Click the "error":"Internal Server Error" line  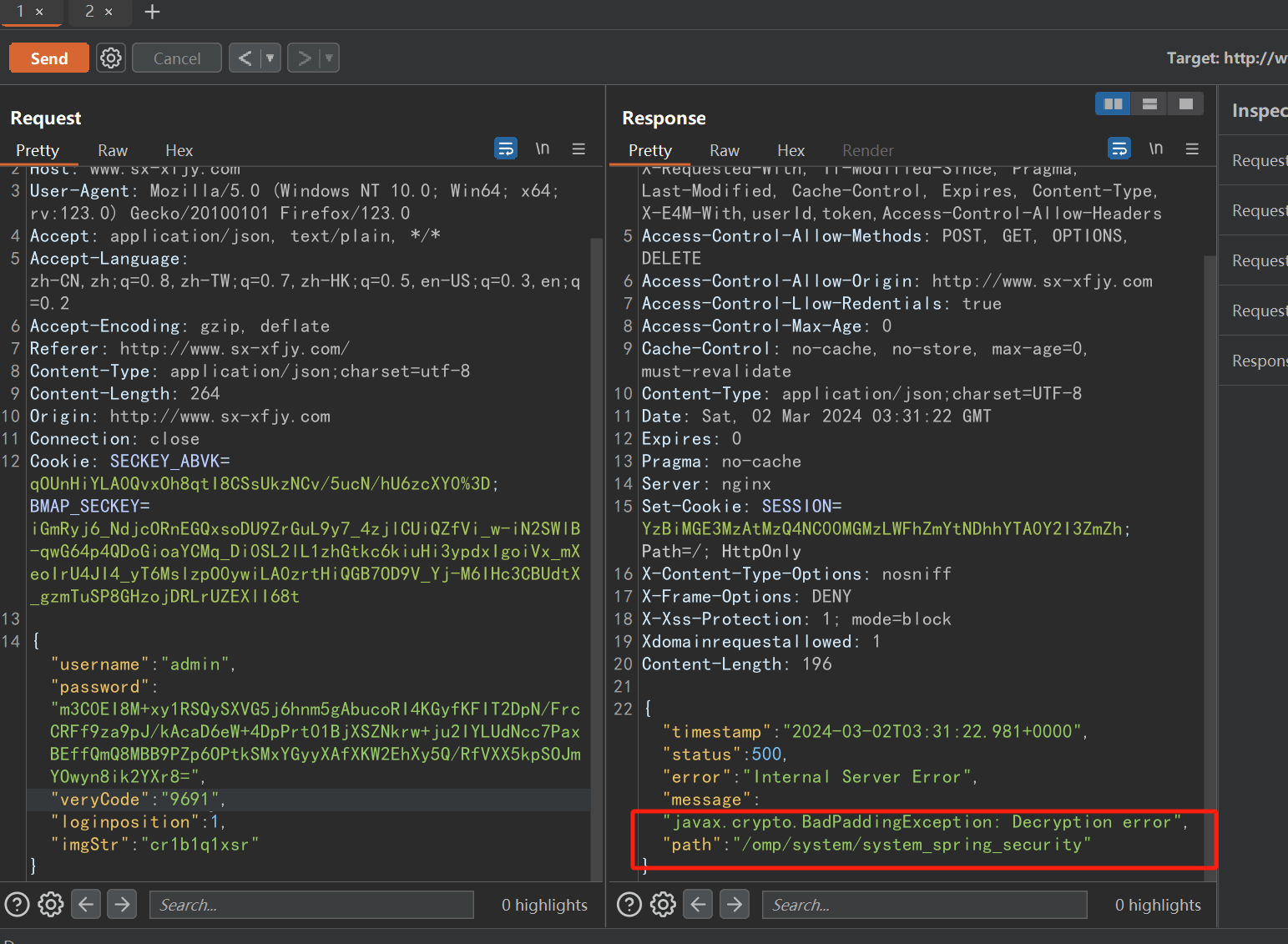click(820, 777)
